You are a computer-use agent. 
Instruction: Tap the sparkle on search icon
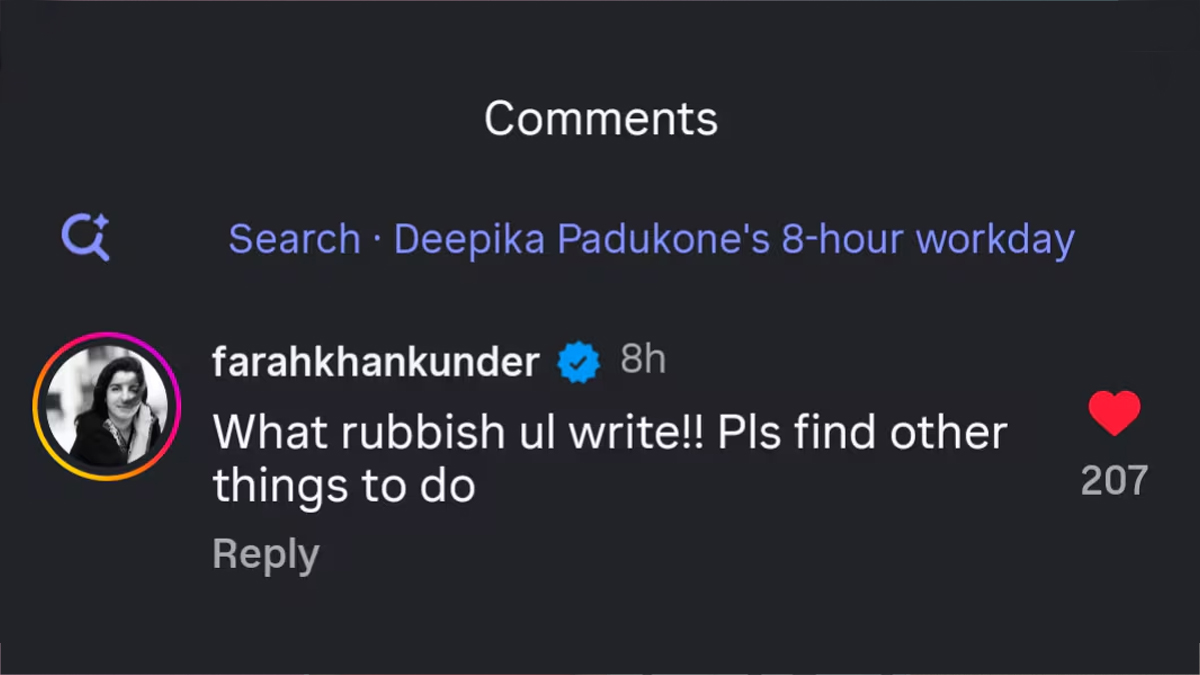click(x=102, y=226)
